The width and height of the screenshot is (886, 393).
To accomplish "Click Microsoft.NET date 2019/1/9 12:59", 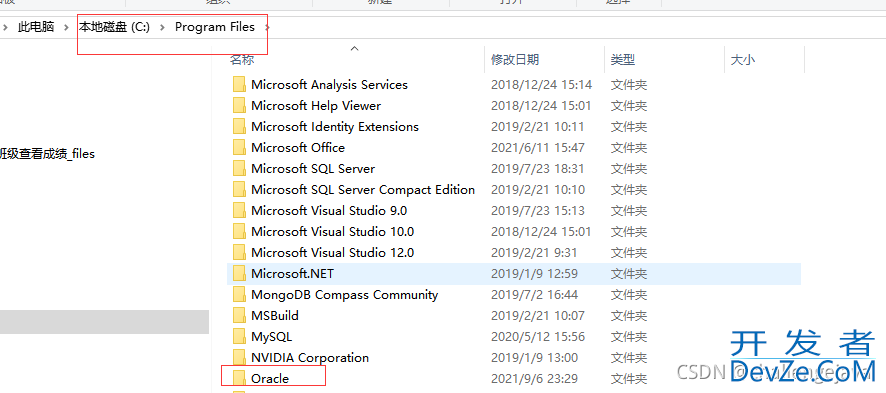I will point(534,274).
